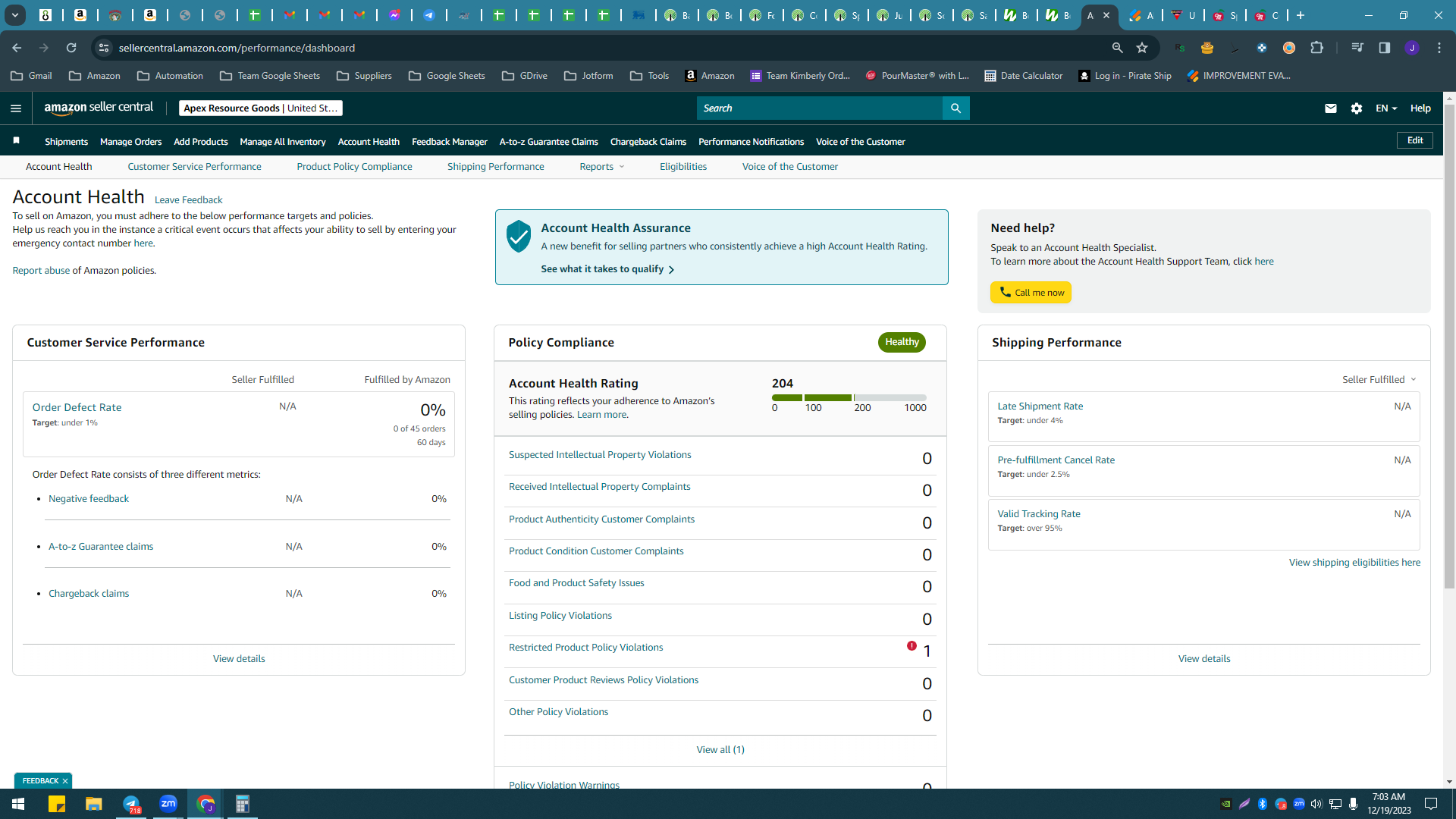Open Zoom from the taskbar
Screen dimensions: 1456x819
tap(168, 804)
